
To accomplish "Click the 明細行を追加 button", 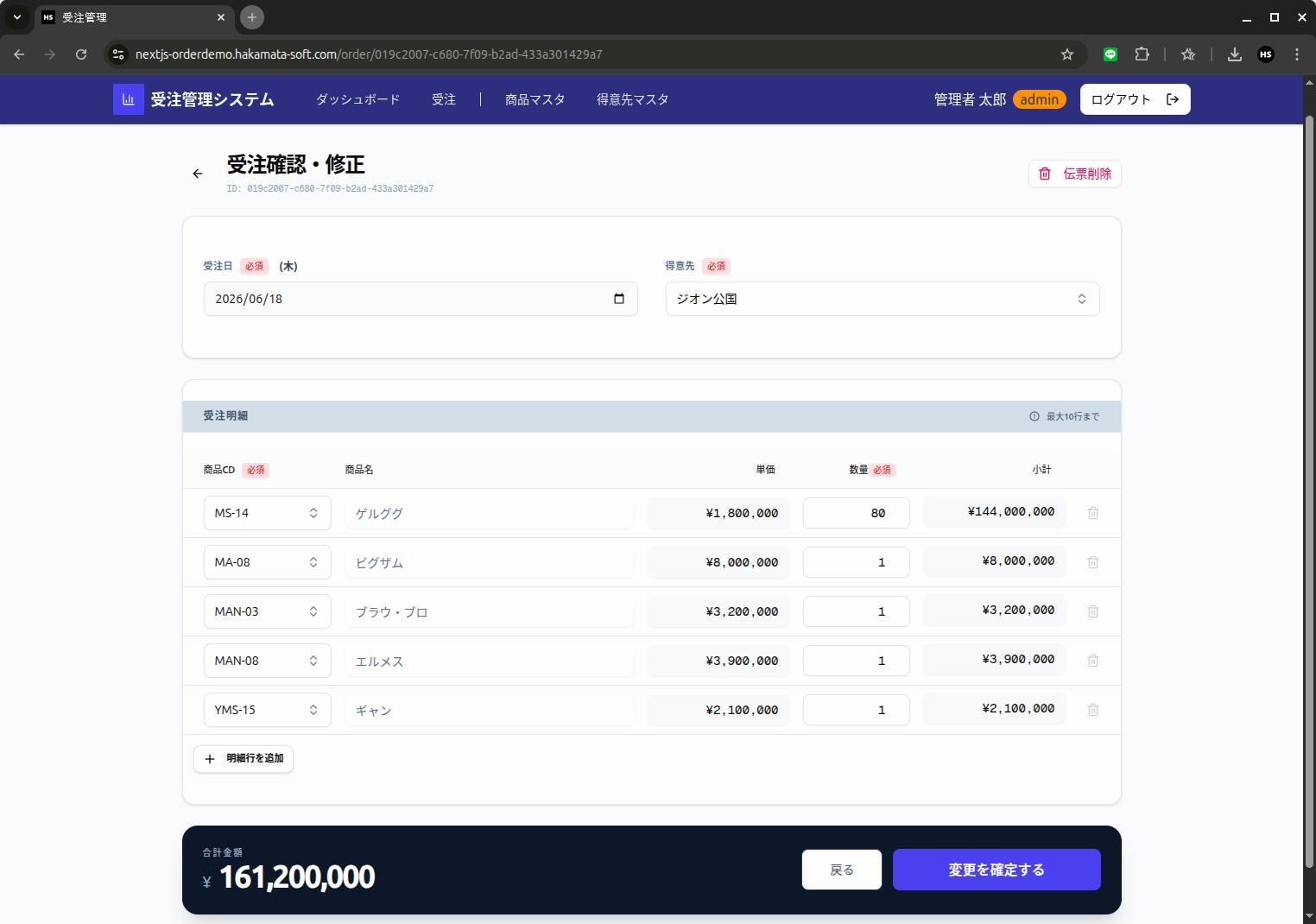I will (243, 758).
